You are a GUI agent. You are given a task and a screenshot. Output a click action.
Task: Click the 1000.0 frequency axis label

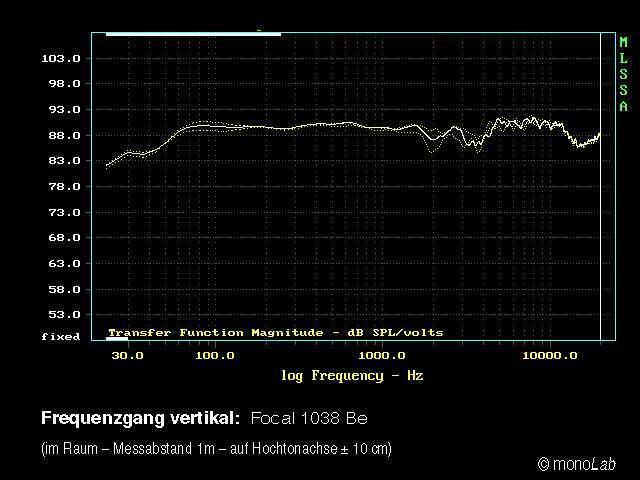pyautogui.click(x=382, y=356)
